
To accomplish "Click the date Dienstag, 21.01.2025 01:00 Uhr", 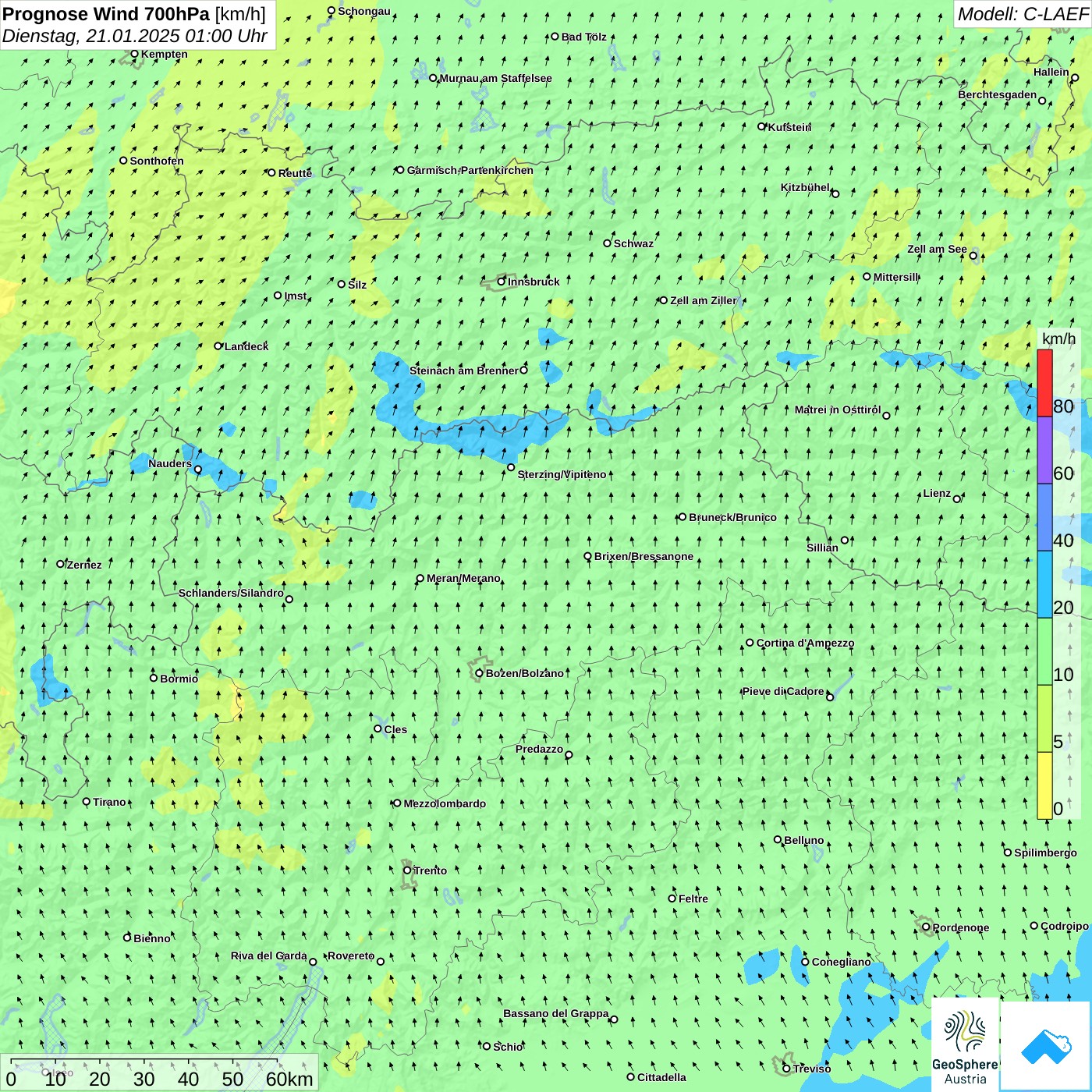I will coord(135,36).
